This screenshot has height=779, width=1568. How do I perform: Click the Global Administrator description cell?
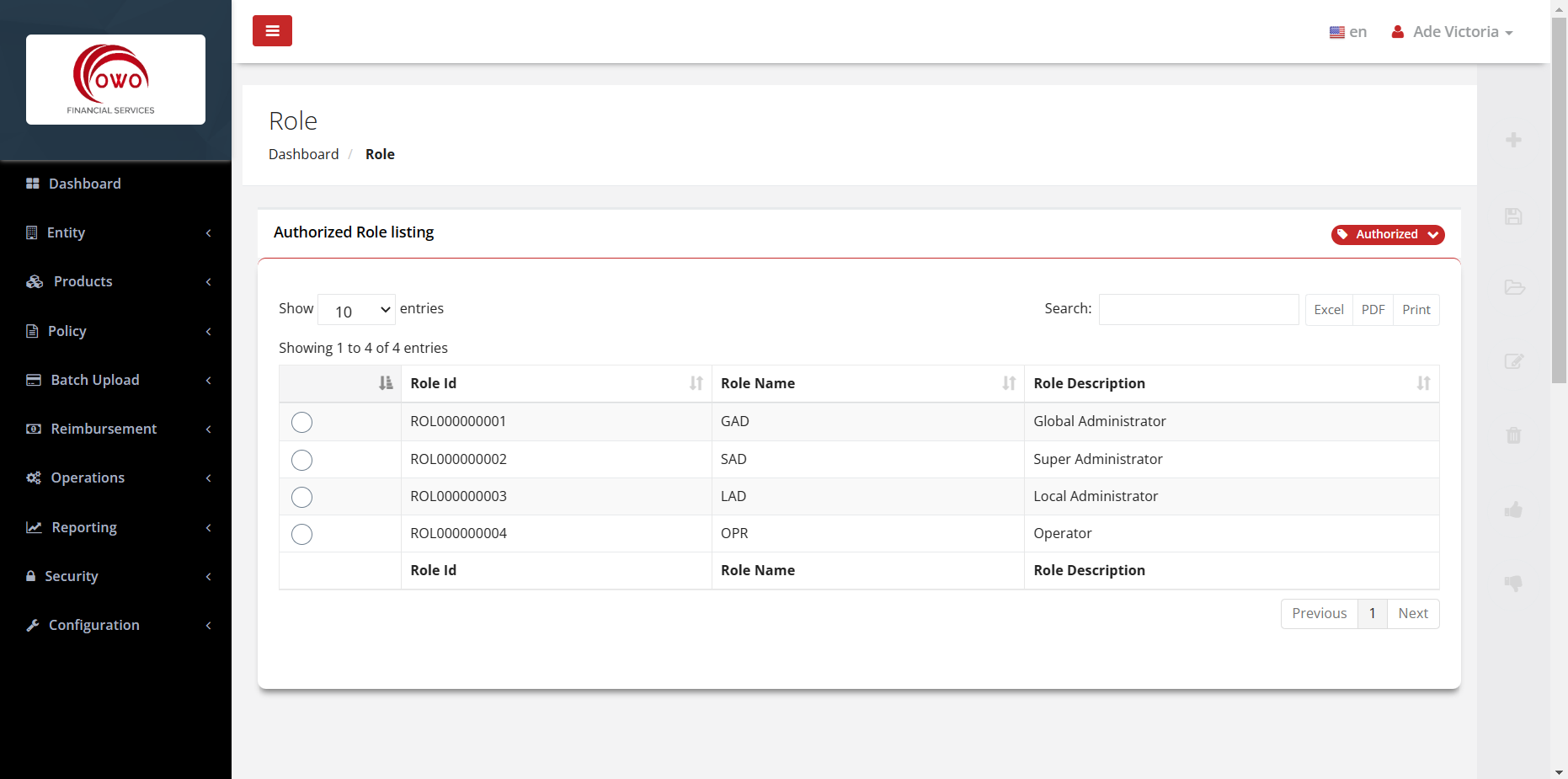point(1231,421)
